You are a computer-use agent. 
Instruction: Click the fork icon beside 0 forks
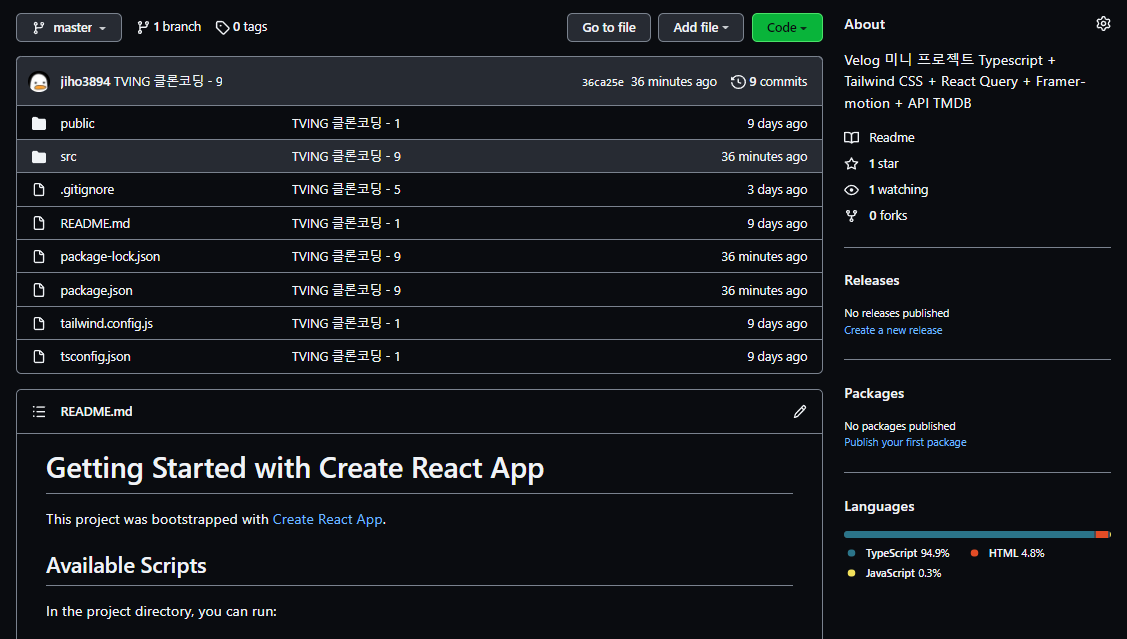[852, 216]
